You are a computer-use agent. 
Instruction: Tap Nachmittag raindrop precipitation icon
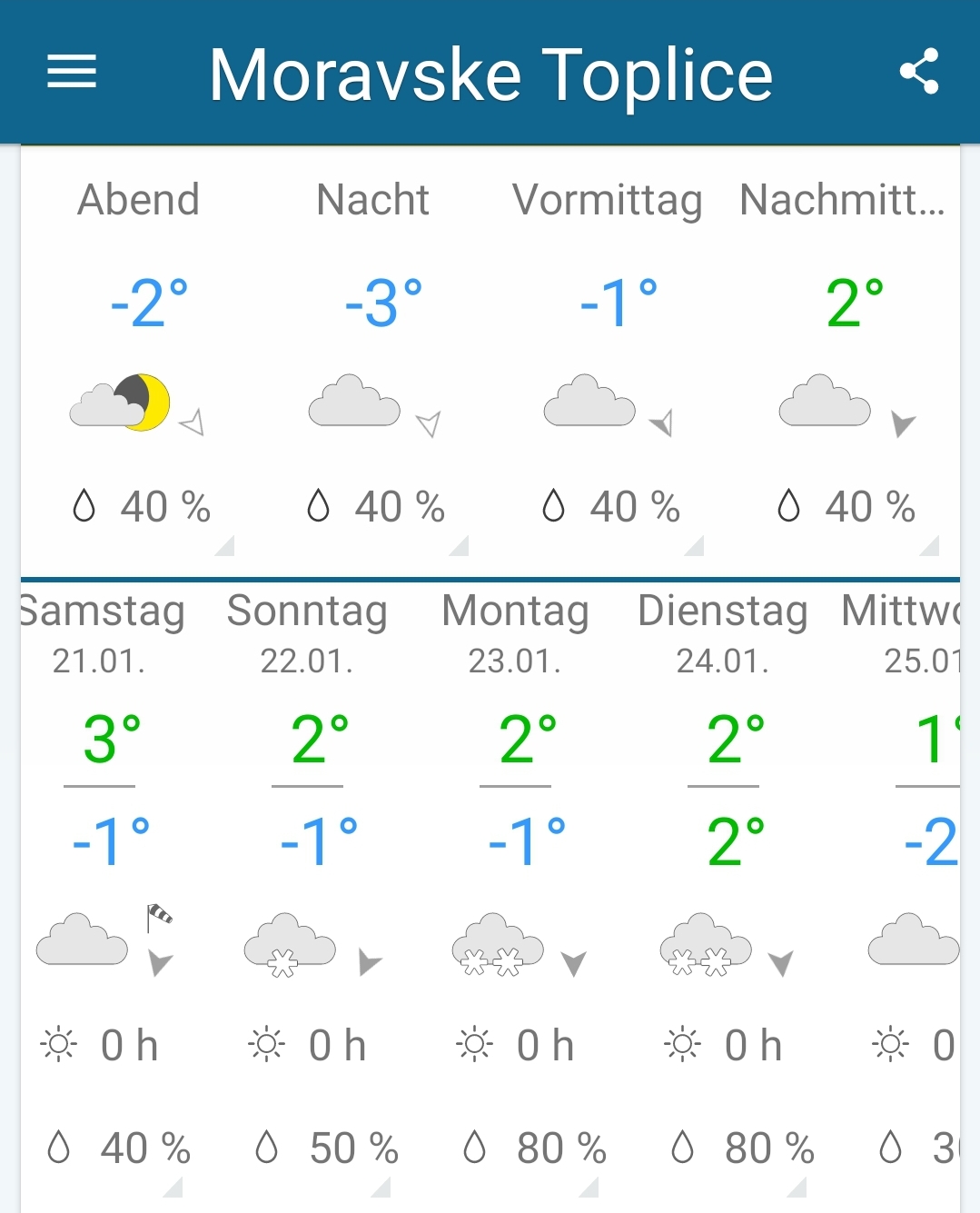[788, 505]
